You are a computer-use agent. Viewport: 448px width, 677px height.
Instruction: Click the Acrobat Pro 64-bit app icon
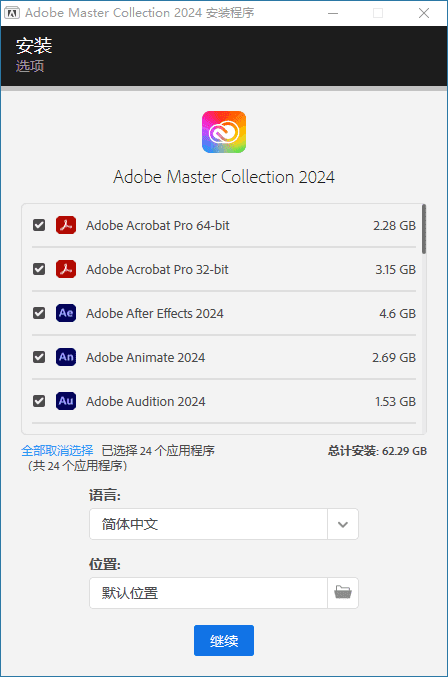click(66, 225)
